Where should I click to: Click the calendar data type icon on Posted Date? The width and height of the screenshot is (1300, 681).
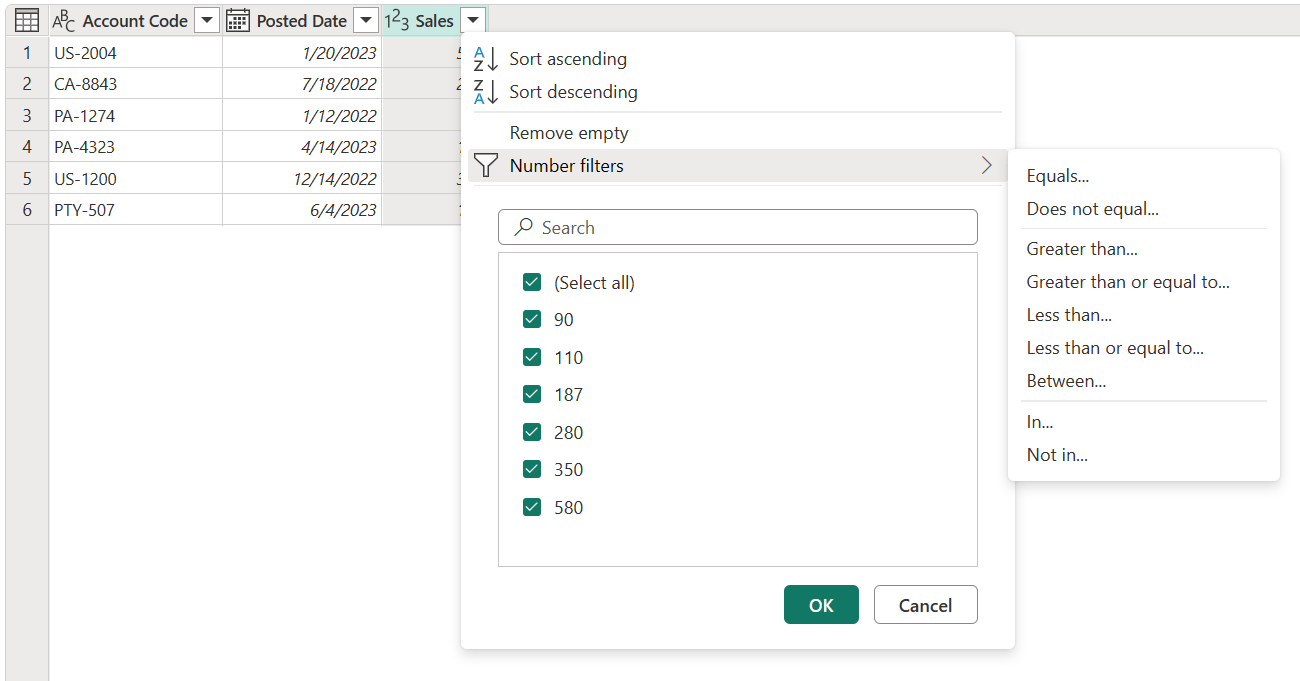click(237, 20)
